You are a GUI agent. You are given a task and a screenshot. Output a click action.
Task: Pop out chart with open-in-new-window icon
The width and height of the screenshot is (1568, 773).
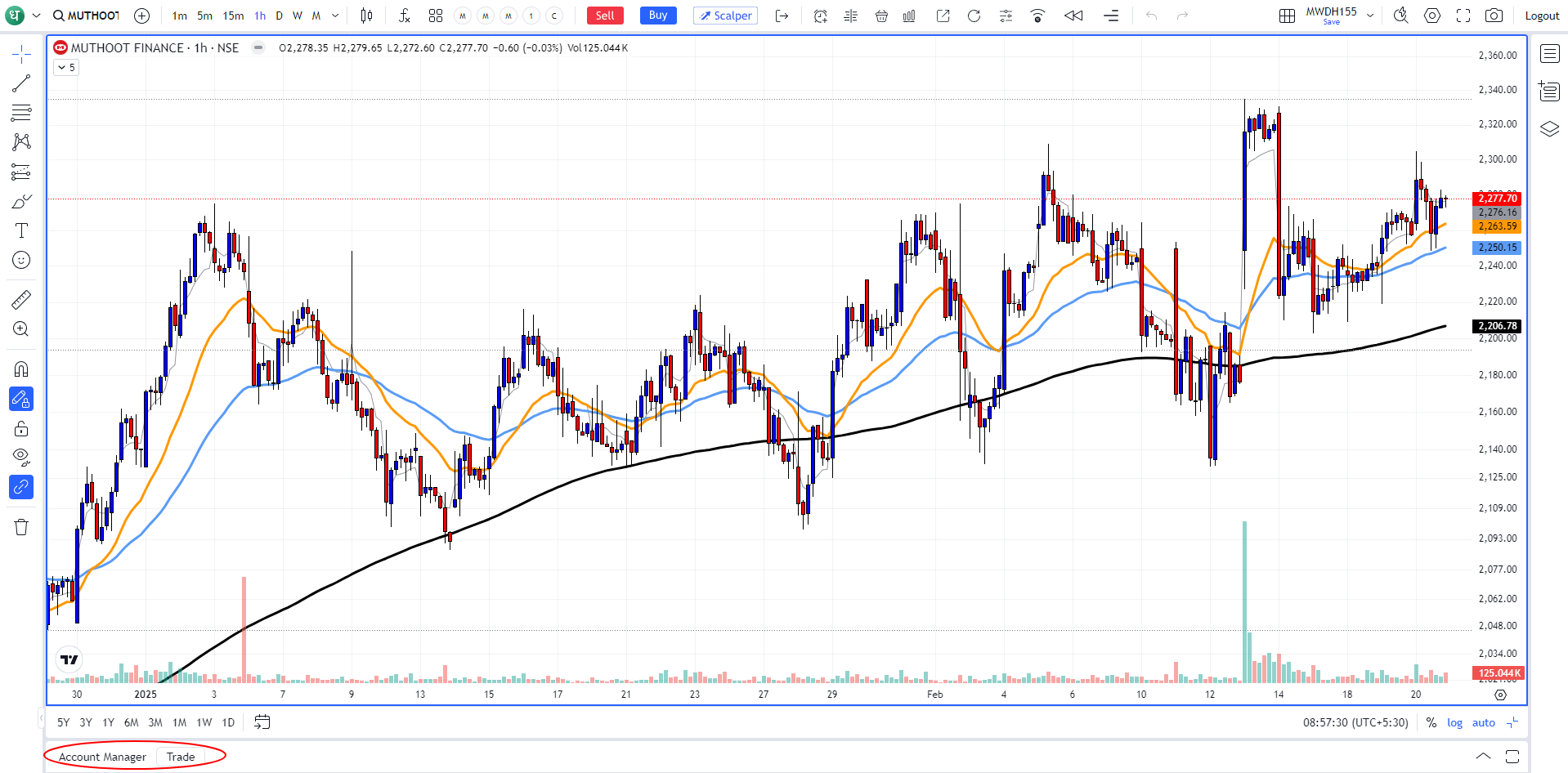tap(943, 16)
